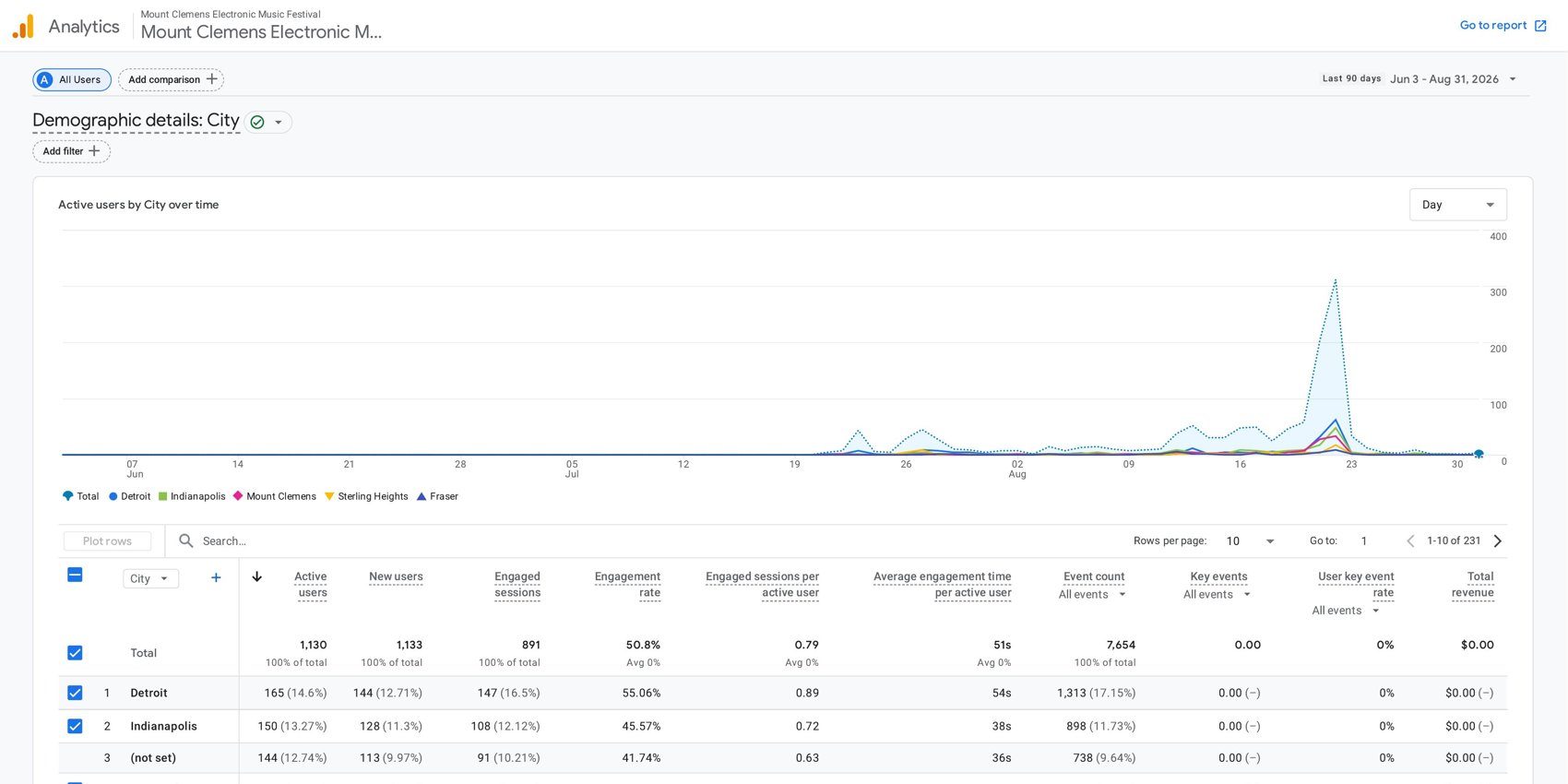Click the sort descending arrow by Active users

257,576
